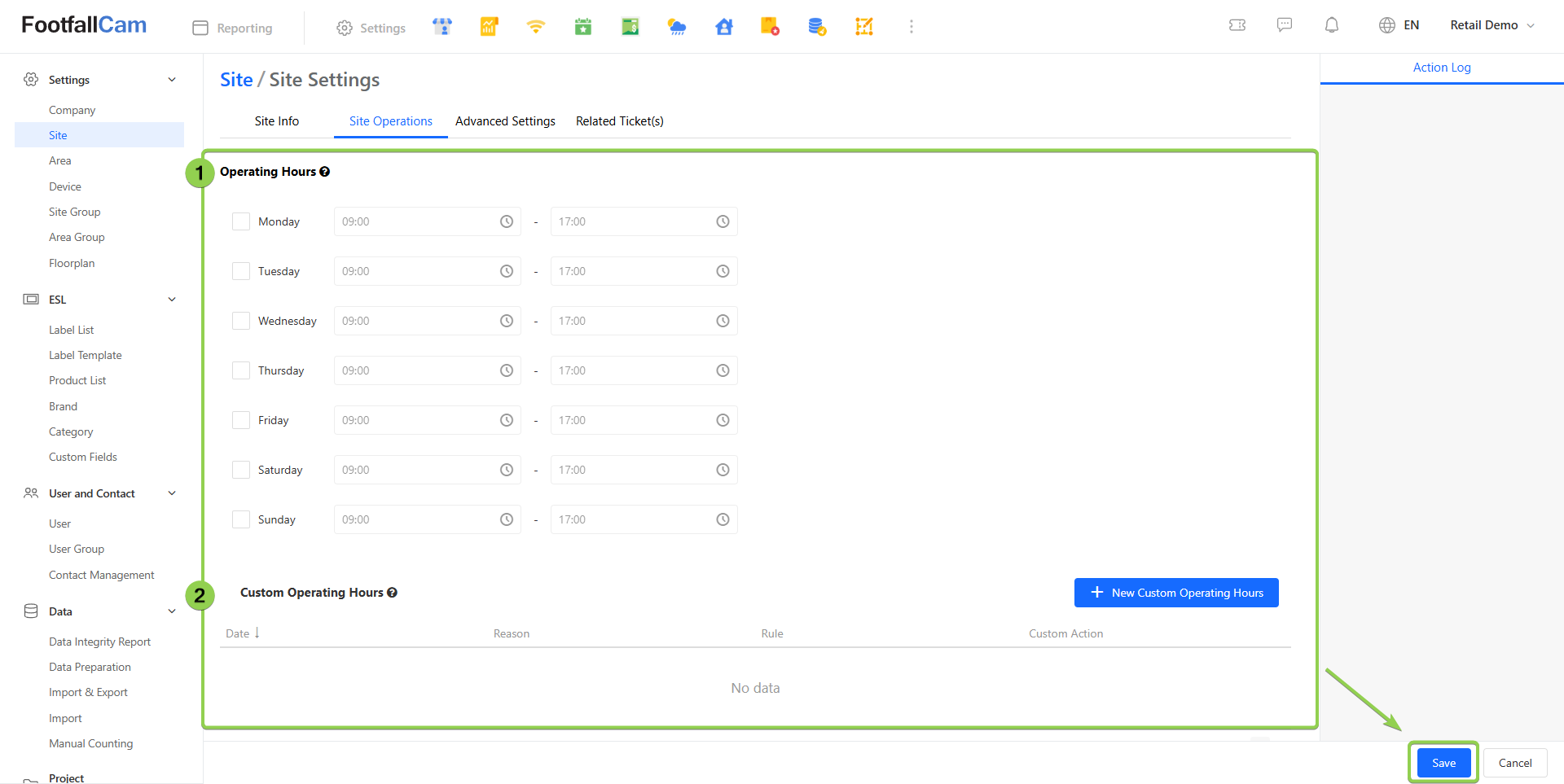Switch to the Advanced Settings tab
This screenshot has width=1564, height=784.
(505, 121)
